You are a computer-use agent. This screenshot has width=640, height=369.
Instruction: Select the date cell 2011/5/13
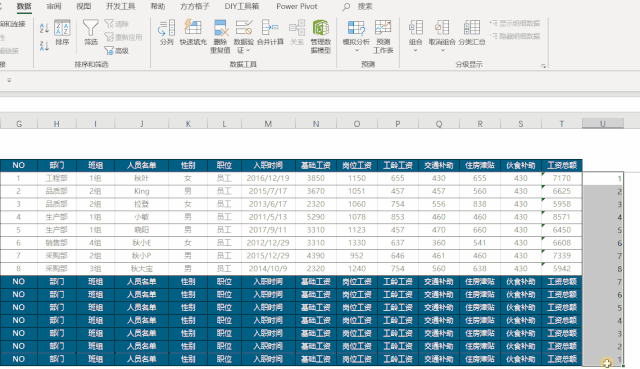click(268, 217)
